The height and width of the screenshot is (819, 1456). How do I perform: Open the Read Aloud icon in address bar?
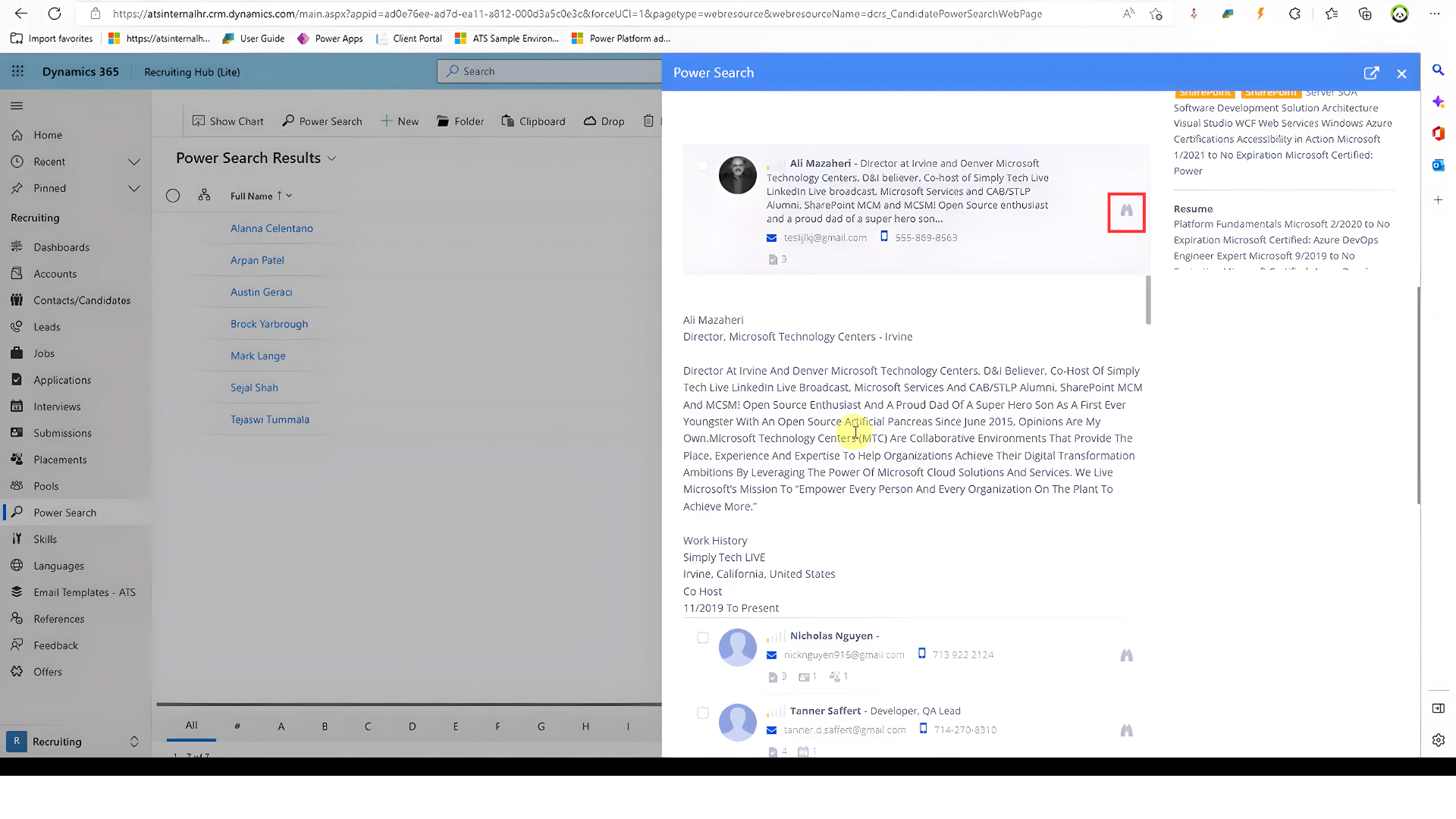point(1128,14)
